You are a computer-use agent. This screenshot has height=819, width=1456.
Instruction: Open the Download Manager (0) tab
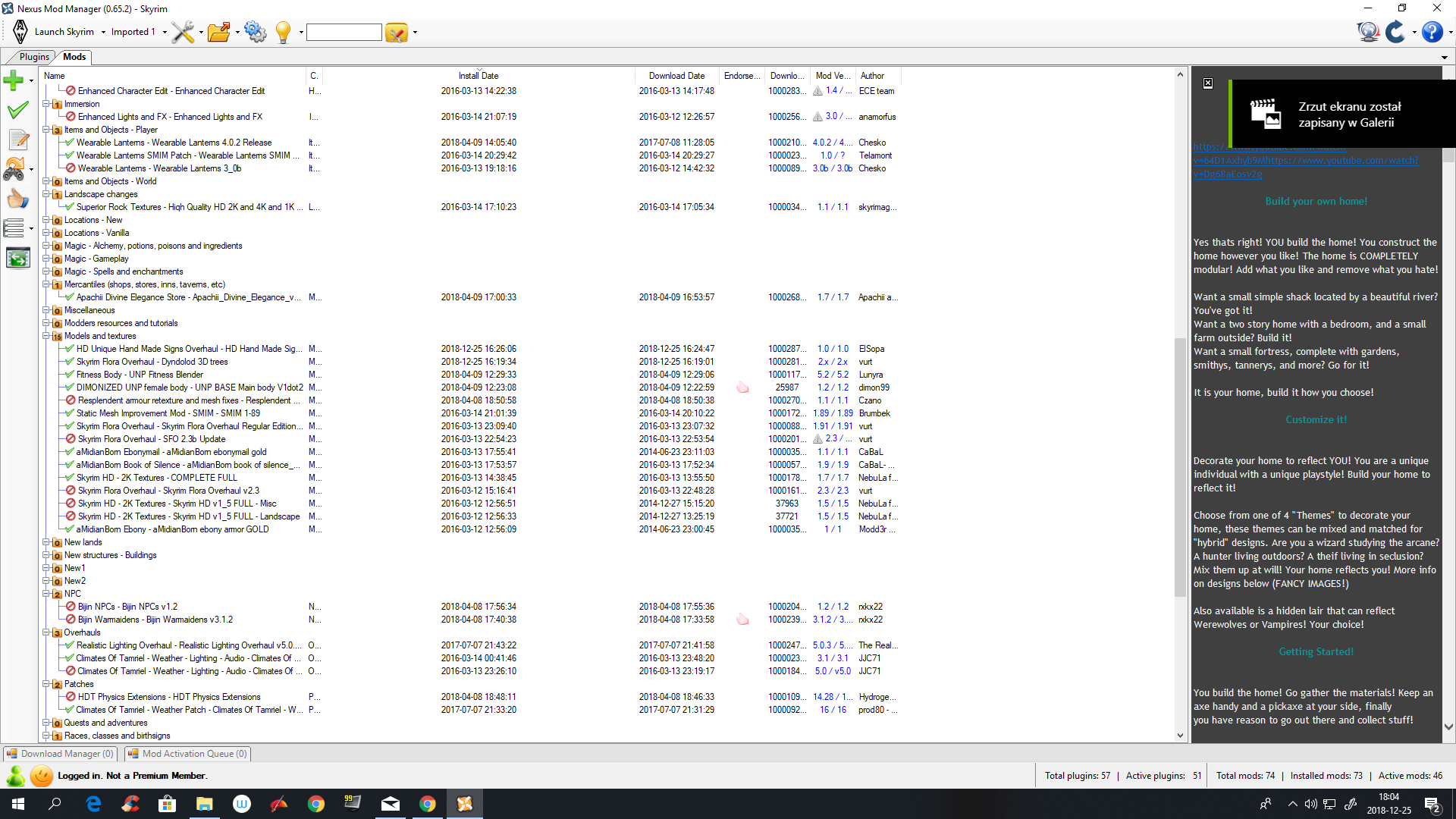[x=61, y=754]
